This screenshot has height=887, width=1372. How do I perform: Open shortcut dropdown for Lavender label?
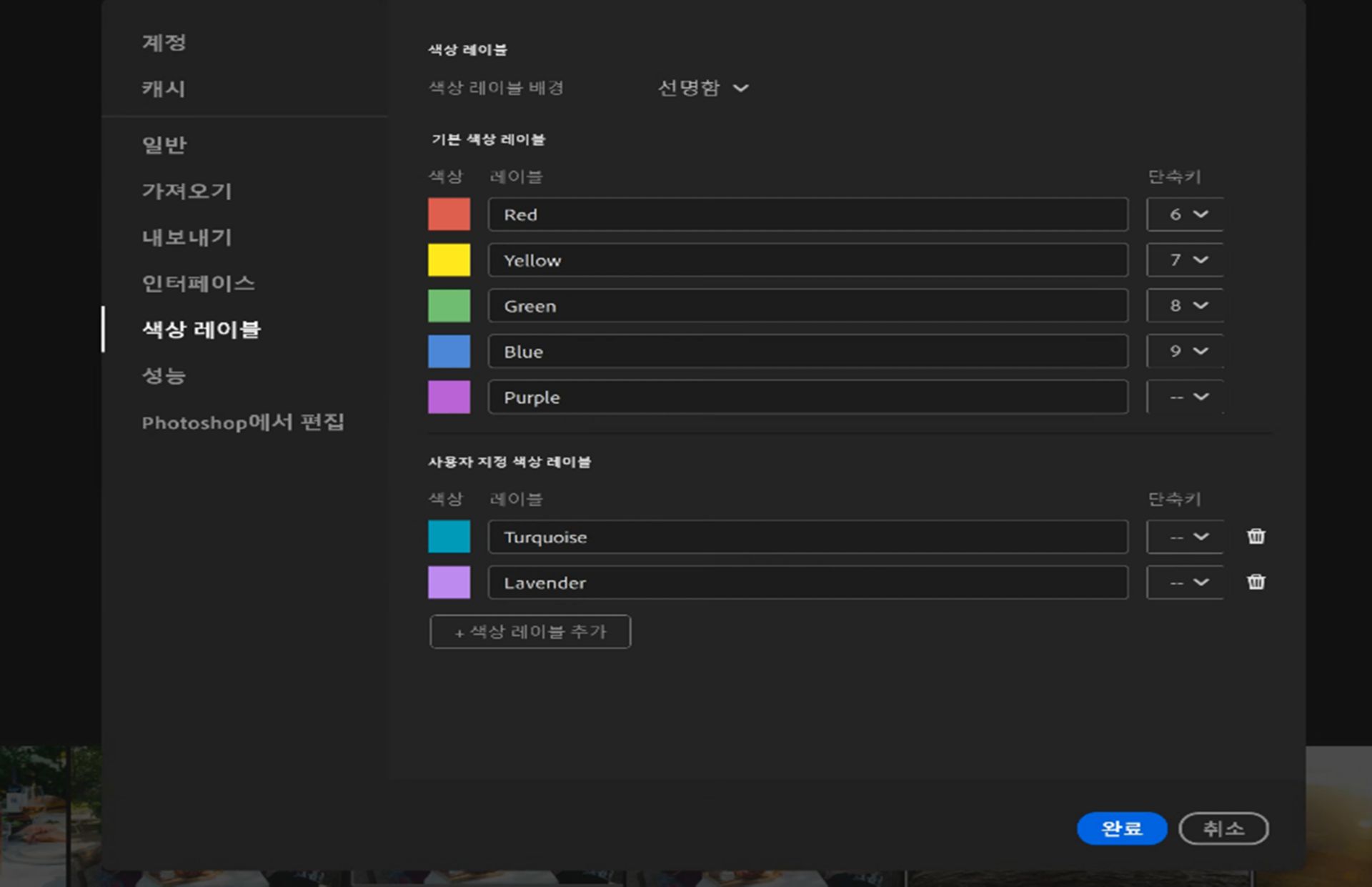1185,583
